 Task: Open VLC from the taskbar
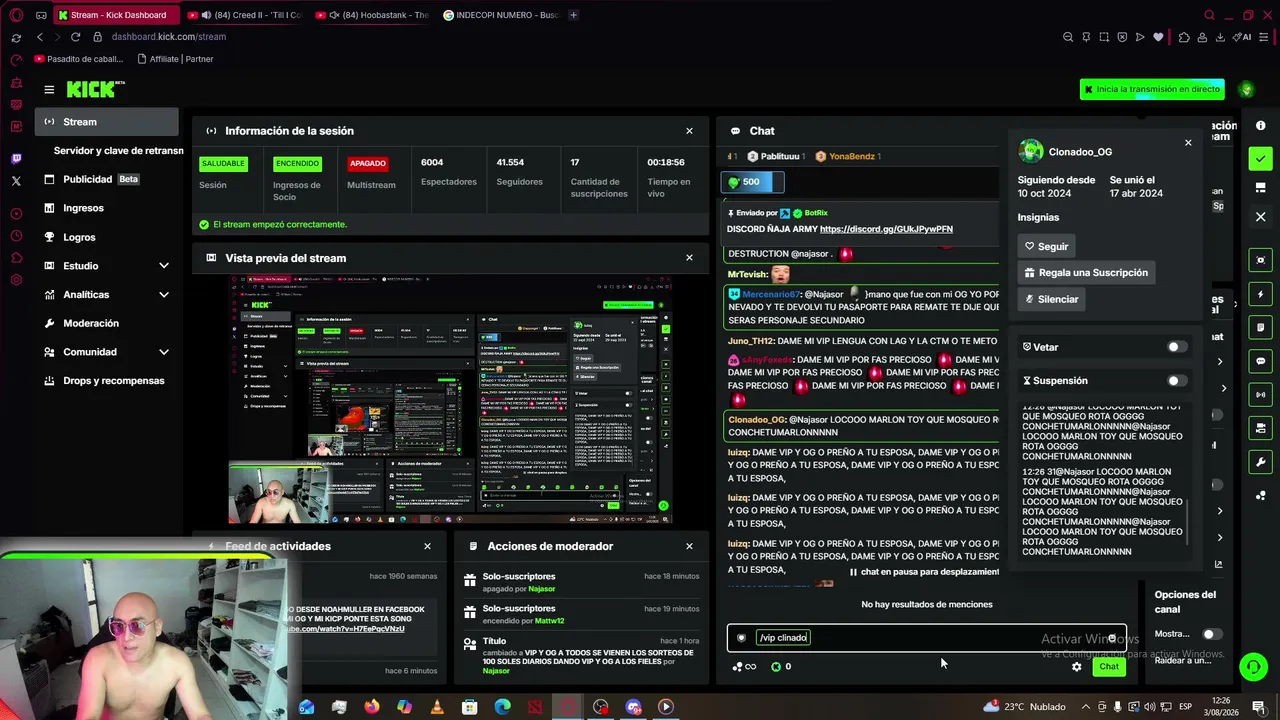(437, 707)
